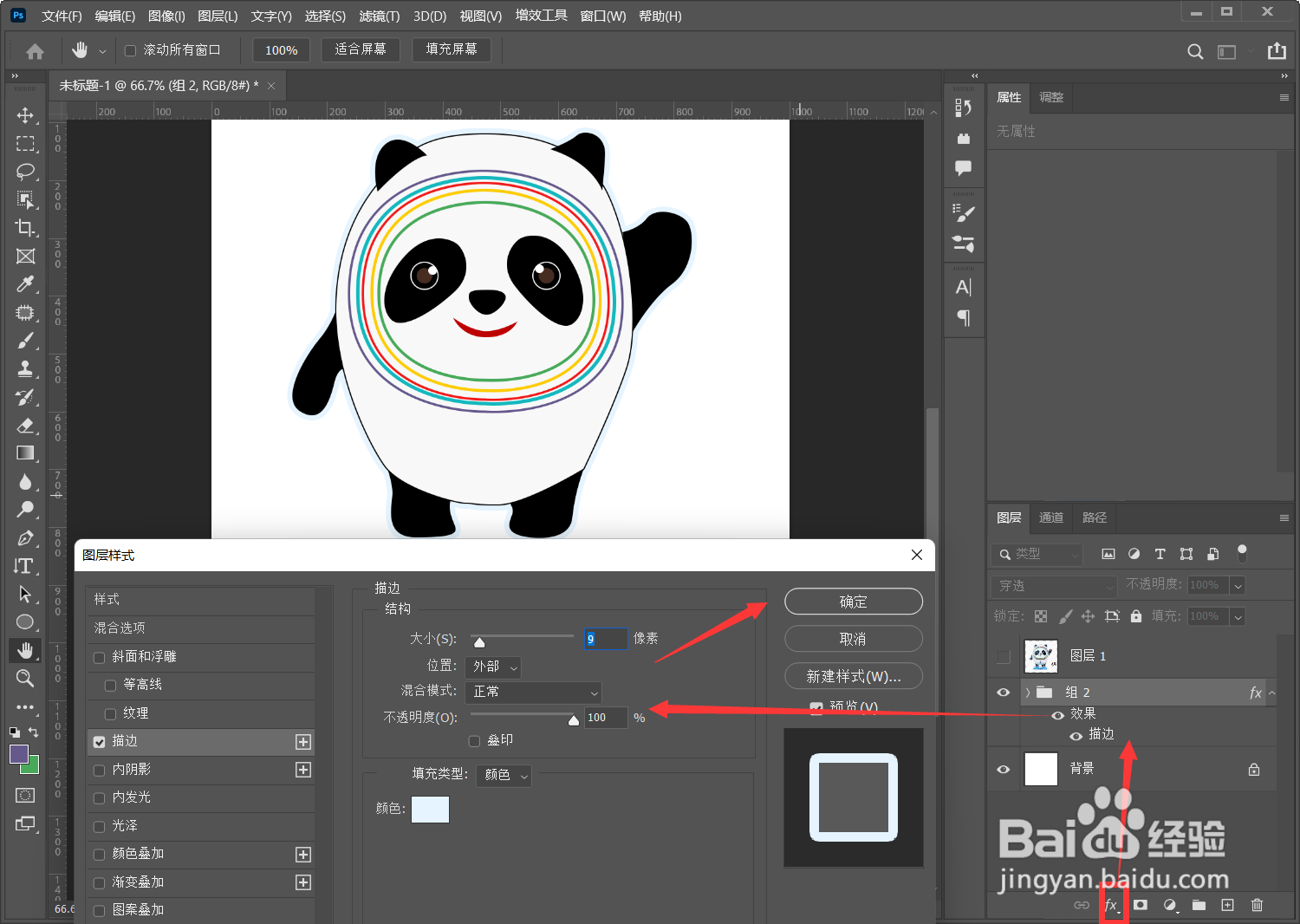The height and width of the screenshot is (924, 1300).
Task: Open the layer 填充 dropdown arrow
Action: click(1238, 617)
